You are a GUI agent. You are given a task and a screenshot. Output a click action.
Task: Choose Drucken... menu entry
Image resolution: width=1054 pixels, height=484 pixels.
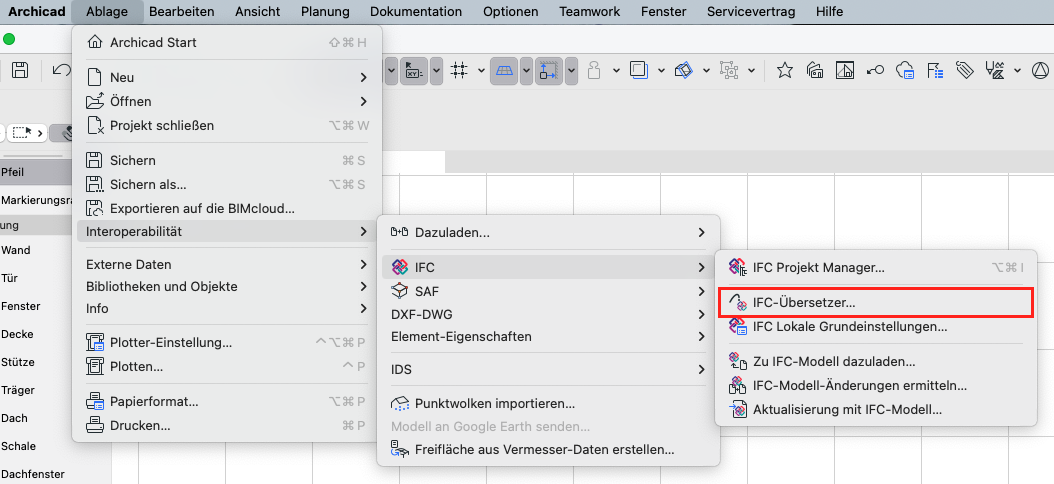tap(227, 426)
